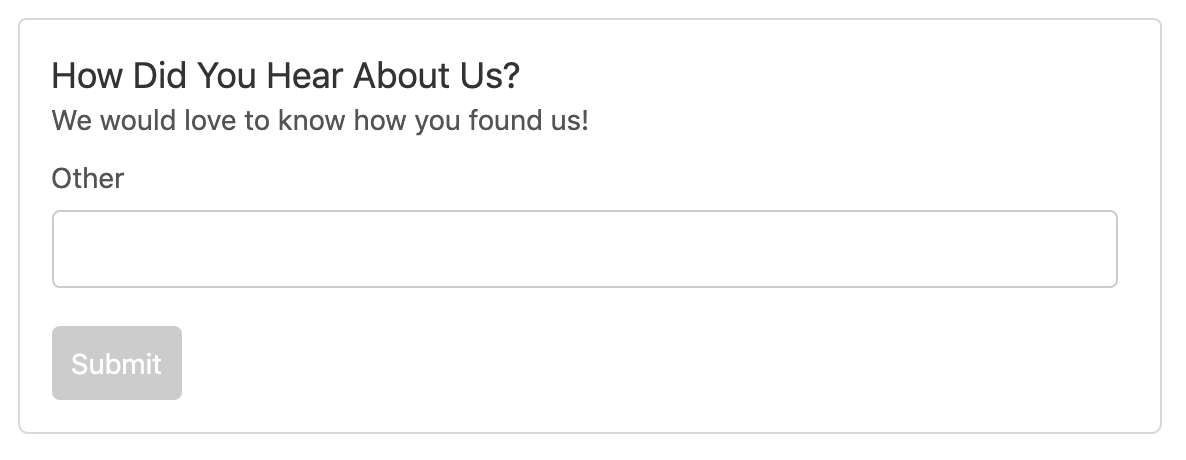The width and height of the screenshot is (1186, 460).
Task: Focus the empty text box under Other
Action: point(584,249)
